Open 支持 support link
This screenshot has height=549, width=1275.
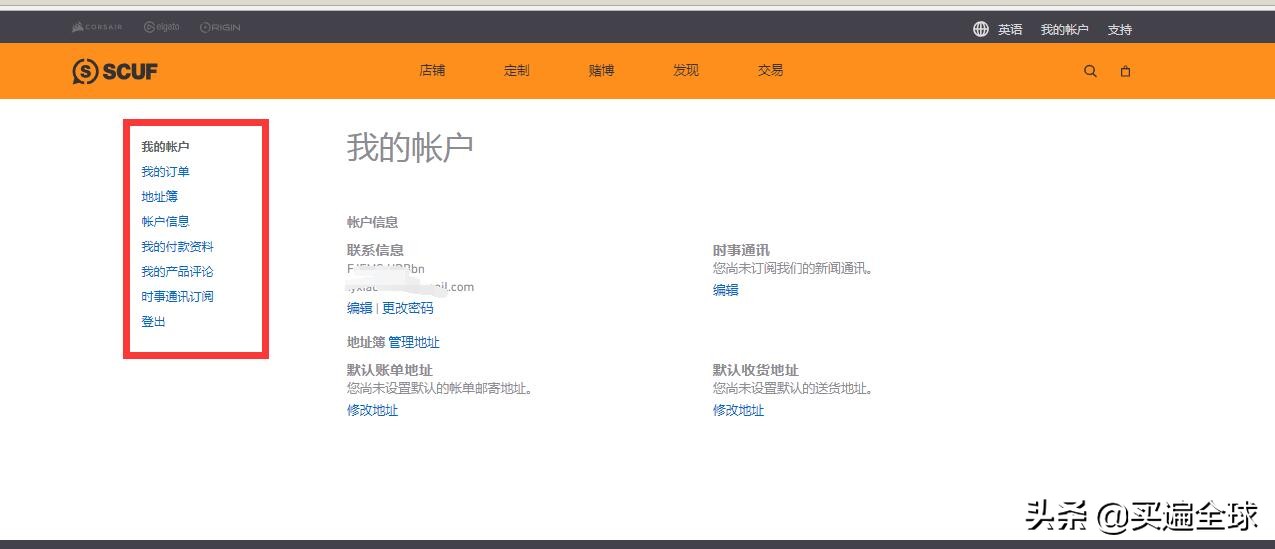point(1120,30)
